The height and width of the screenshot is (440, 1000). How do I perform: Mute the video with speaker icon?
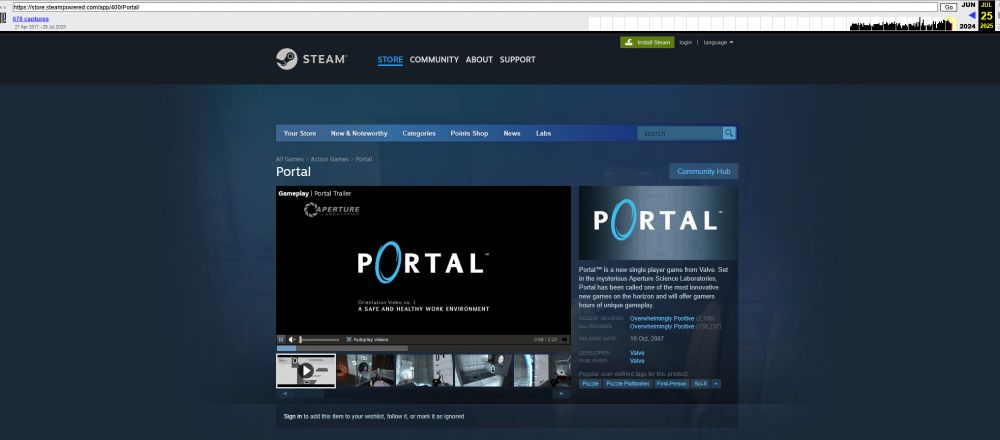pos(292,339)
